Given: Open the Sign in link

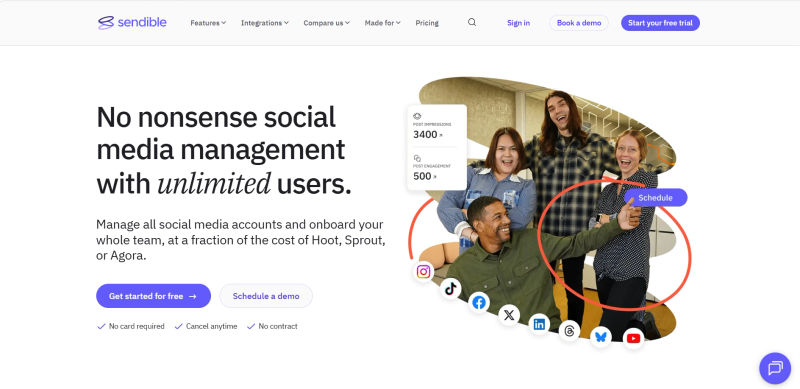Looking at the screenshot, I should [x=518, y=23].
